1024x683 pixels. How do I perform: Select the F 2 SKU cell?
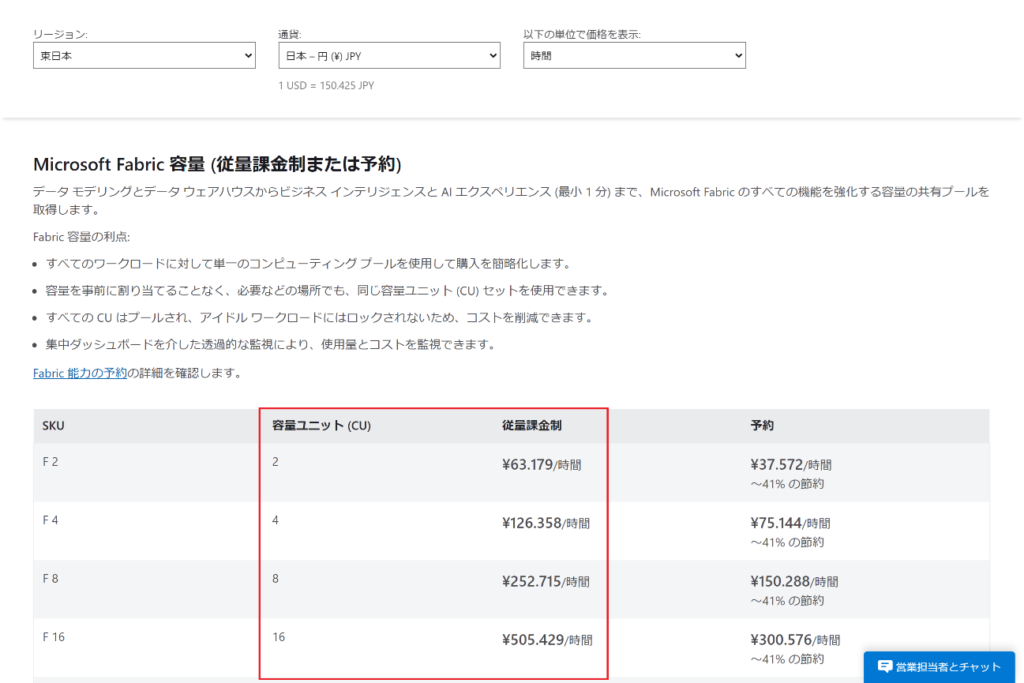coord(50,462)
